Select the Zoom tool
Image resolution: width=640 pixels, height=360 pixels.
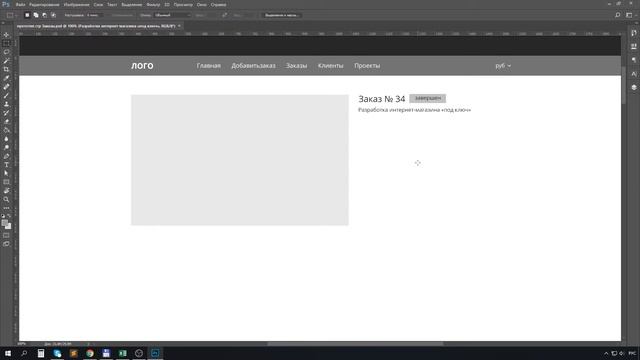point(6,200)
